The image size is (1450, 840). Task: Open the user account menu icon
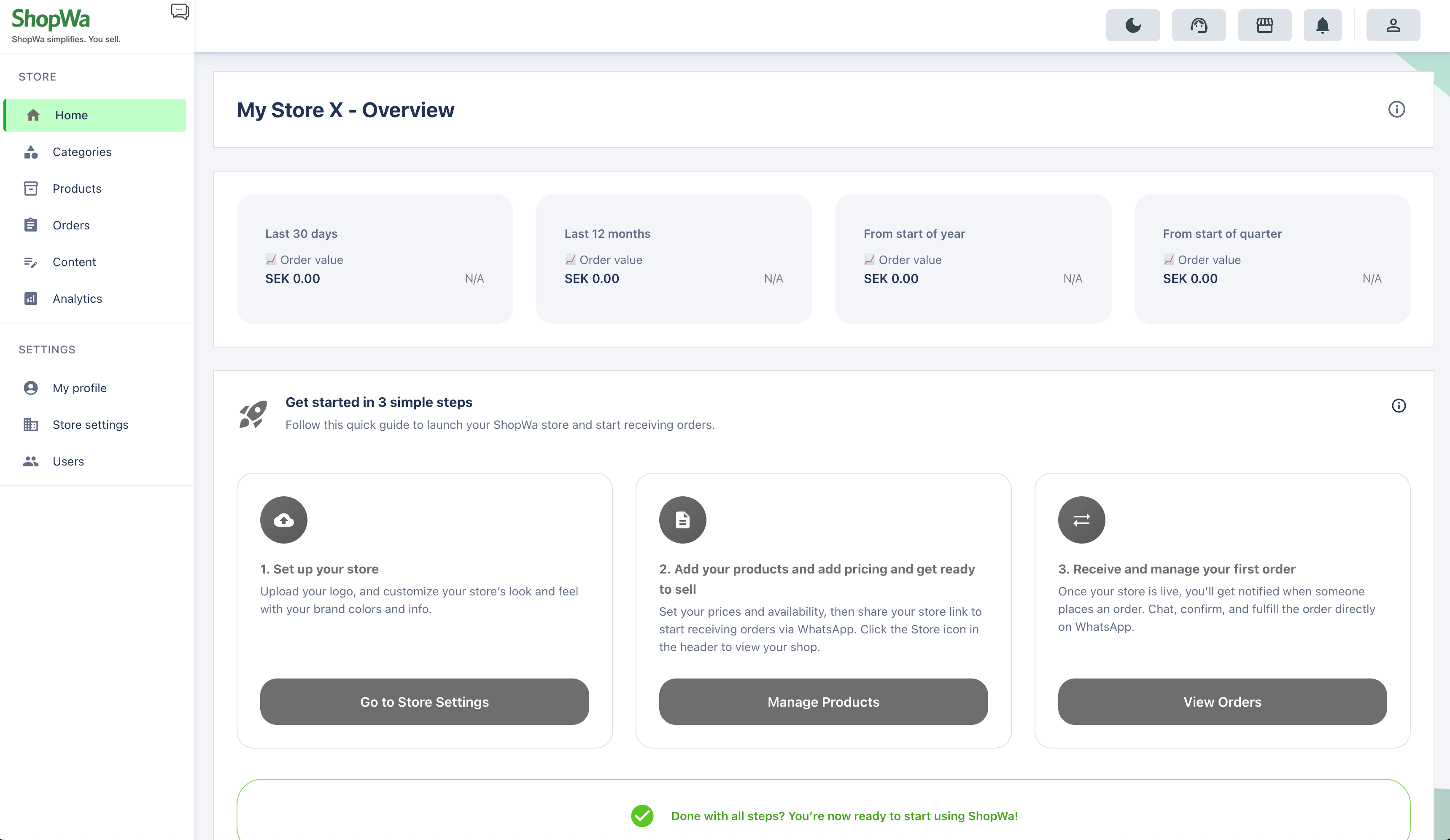point(1393,25)
